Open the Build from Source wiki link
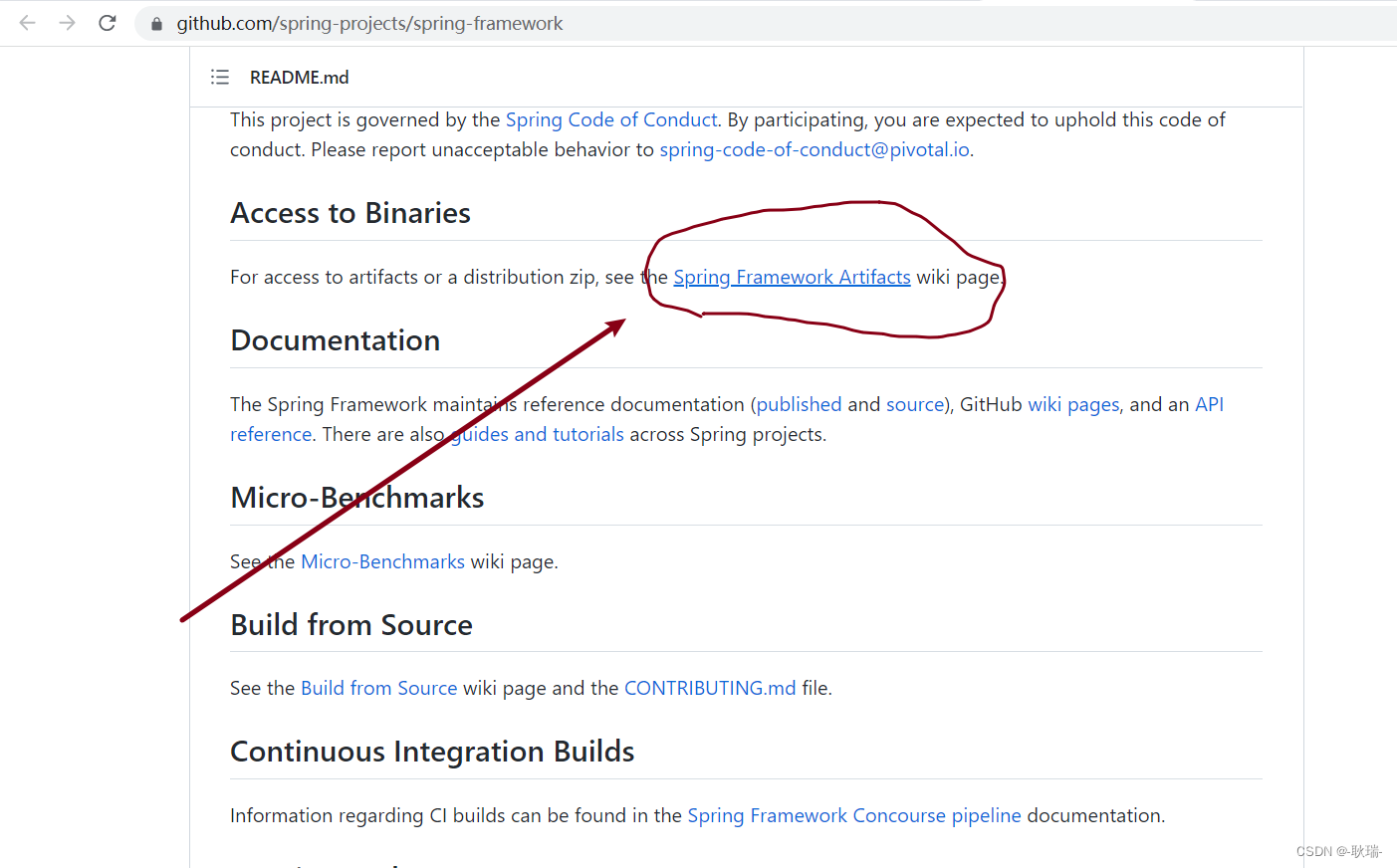The image size is (1397, 868). coord(378,688)
